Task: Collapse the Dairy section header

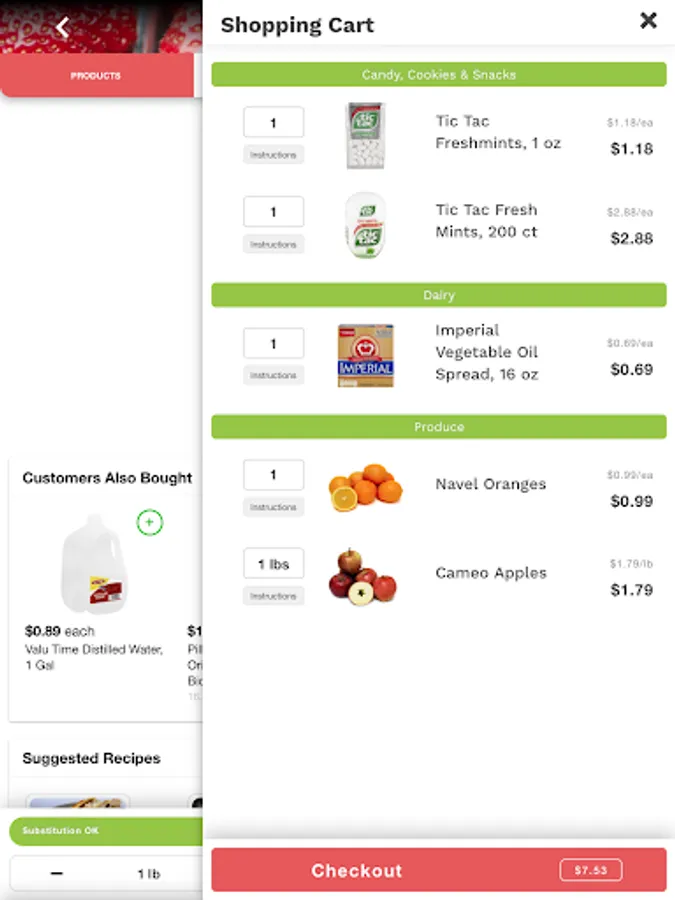Action: click(439, 295)
